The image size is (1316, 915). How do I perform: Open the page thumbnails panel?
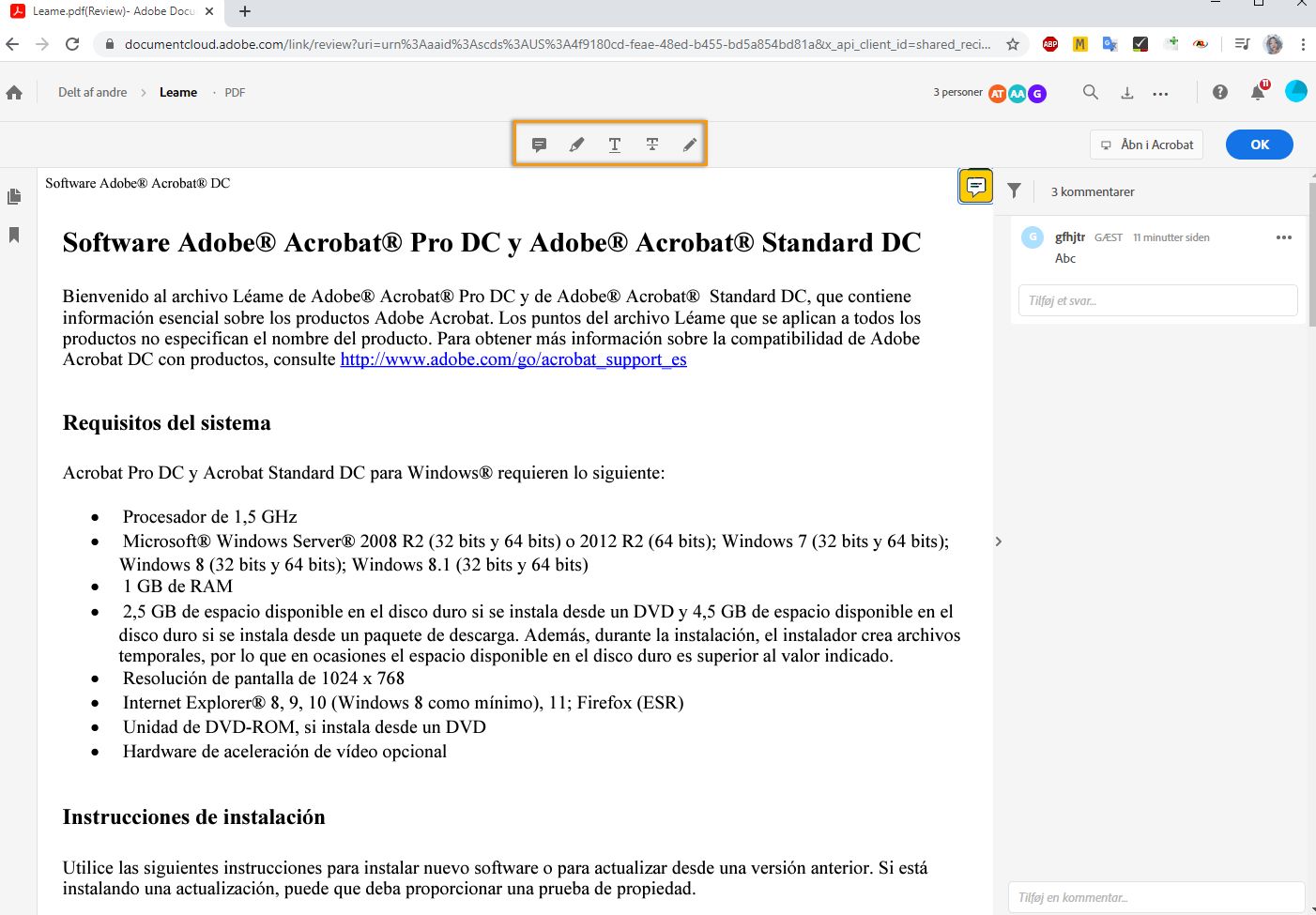pos(14,197)
